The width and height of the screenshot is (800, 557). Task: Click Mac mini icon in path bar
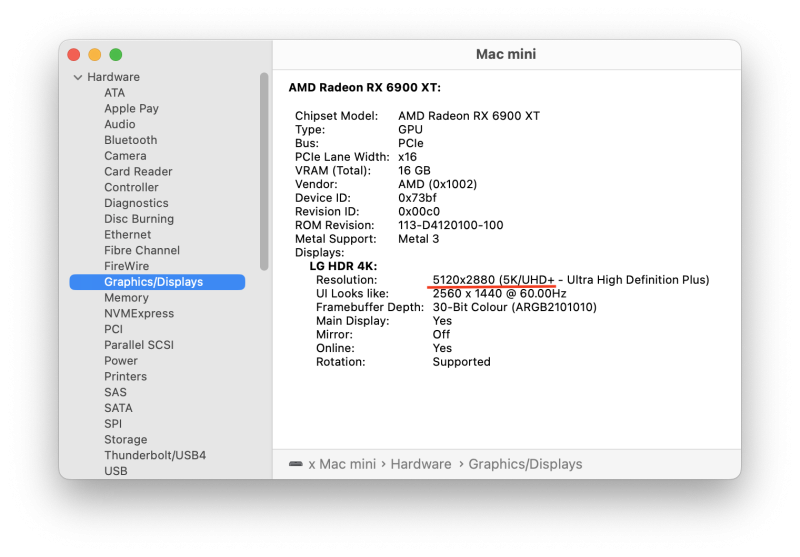coord(296,464)
